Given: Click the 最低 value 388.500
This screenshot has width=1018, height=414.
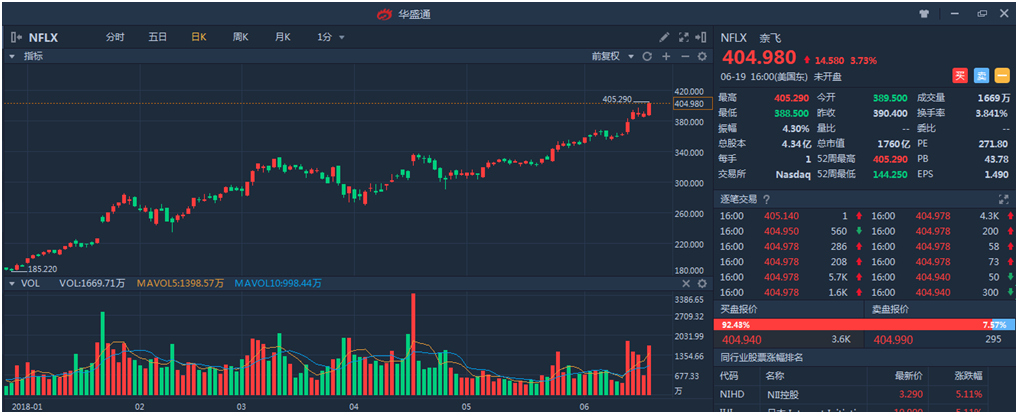Looking at the screenshot, I should (791, 113).
